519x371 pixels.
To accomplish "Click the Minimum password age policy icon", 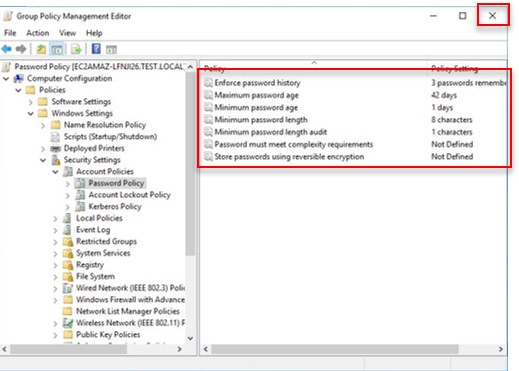I will coord(208,107).
